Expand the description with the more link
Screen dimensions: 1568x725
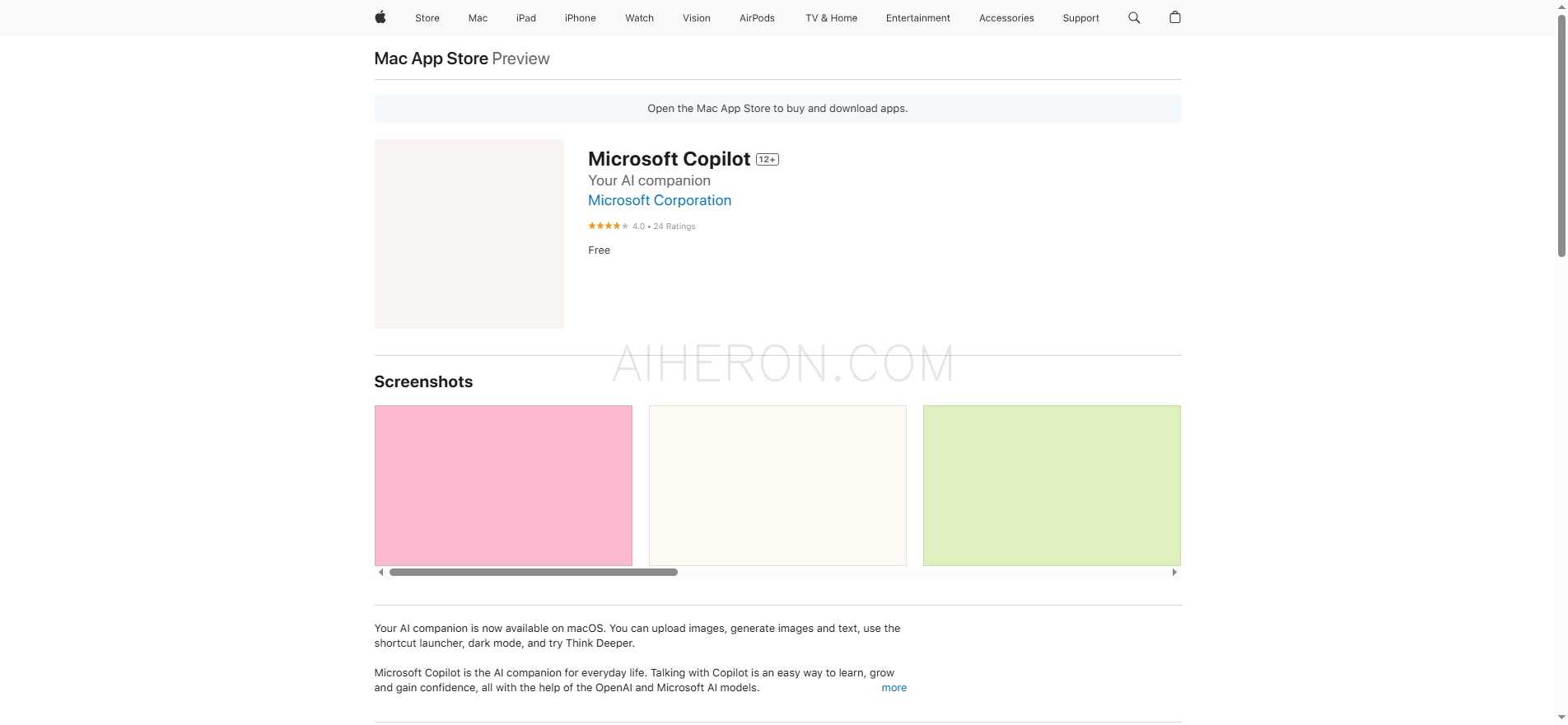[894, 688]
